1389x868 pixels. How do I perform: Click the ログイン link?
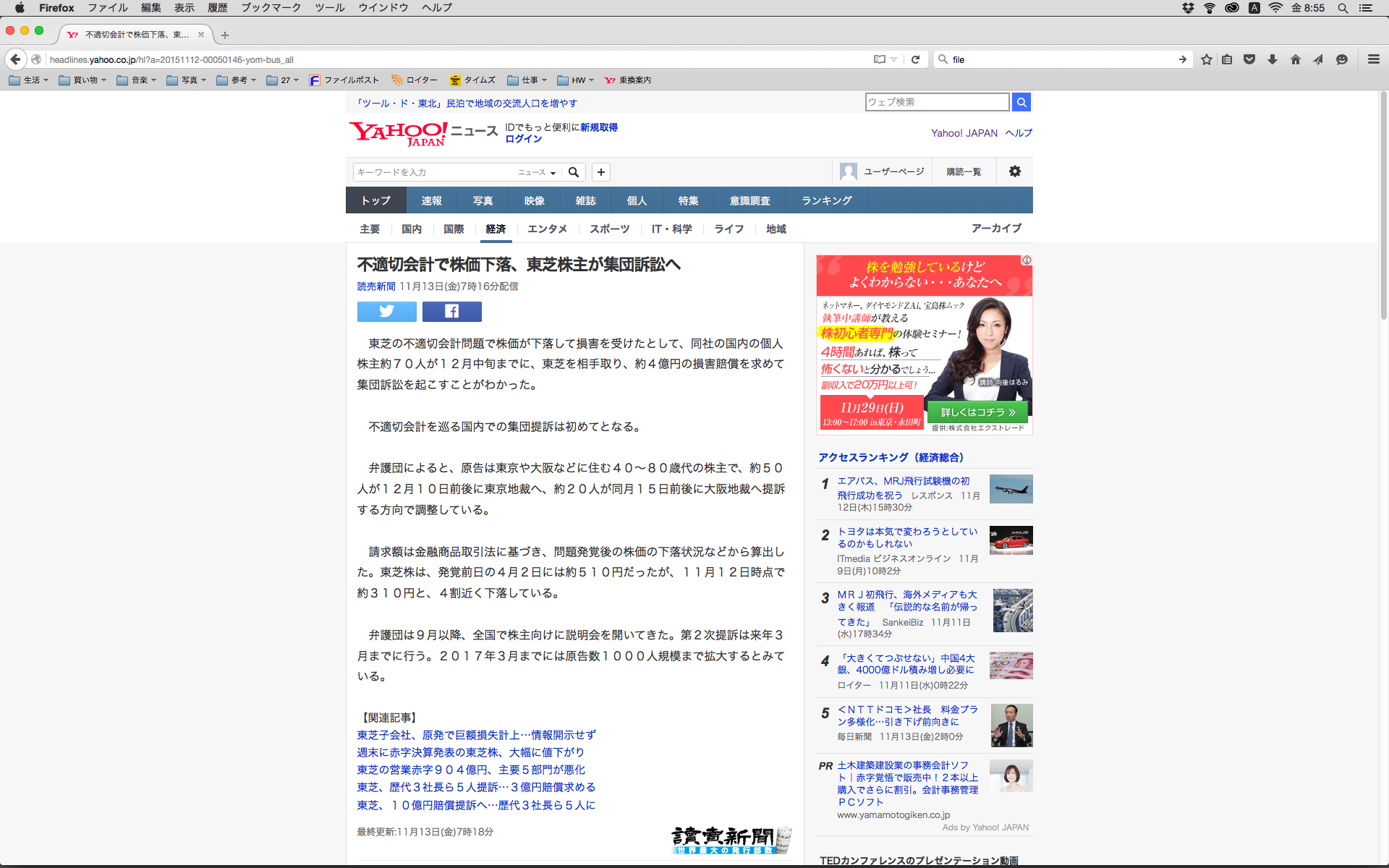click(523, 139)
